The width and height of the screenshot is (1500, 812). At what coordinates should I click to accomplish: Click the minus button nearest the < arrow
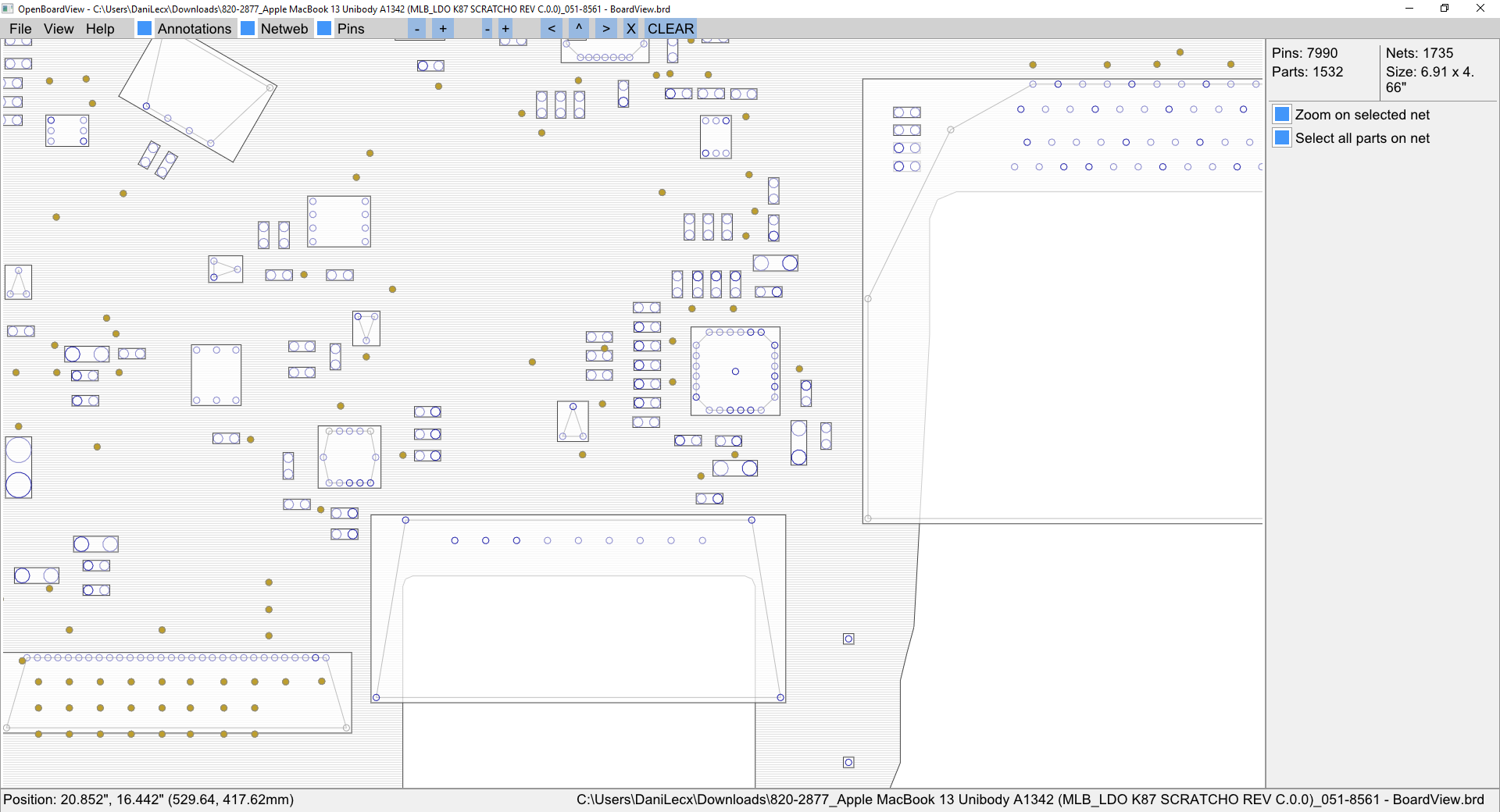point(487,29)
